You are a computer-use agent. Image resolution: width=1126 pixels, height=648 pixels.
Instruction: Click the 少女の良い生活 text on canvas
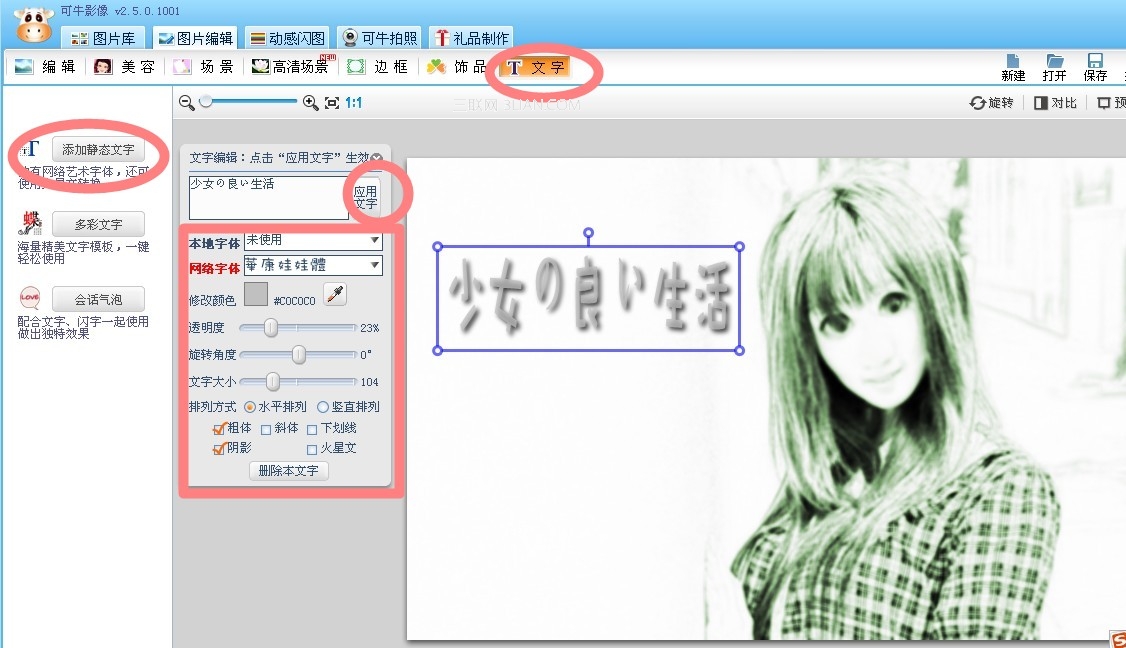pos(590,296)
